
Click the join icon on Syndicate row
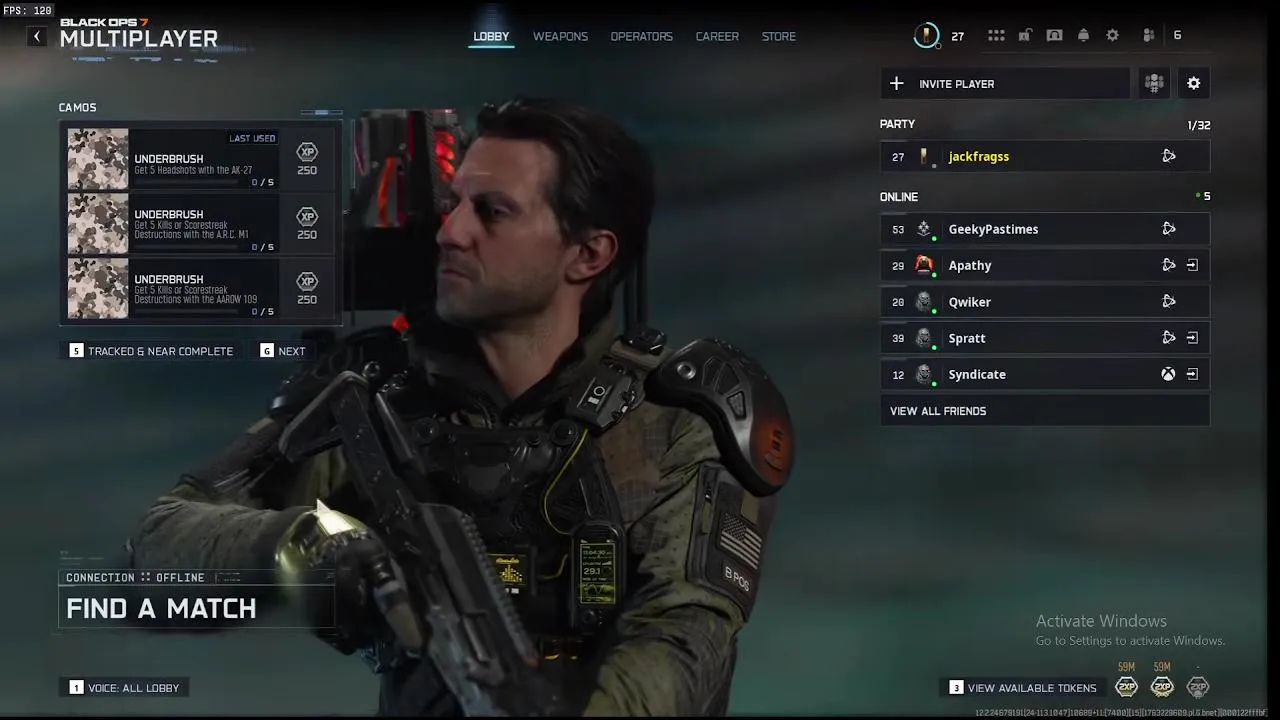pos(1192,374)
